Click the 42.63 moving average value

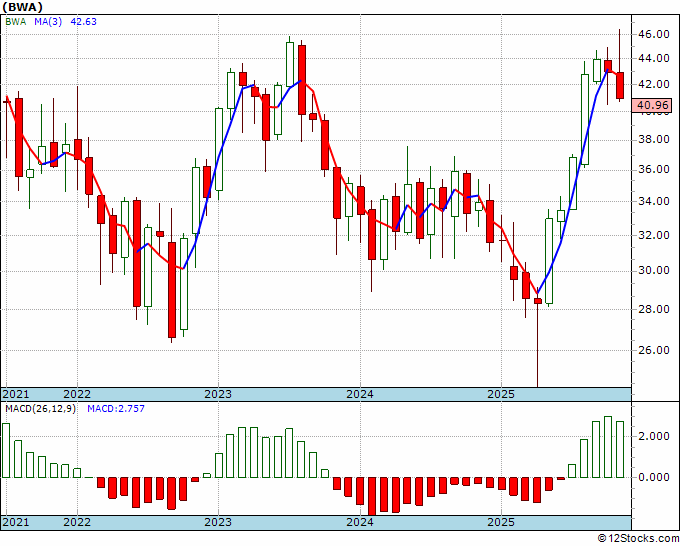pos(83,22)
